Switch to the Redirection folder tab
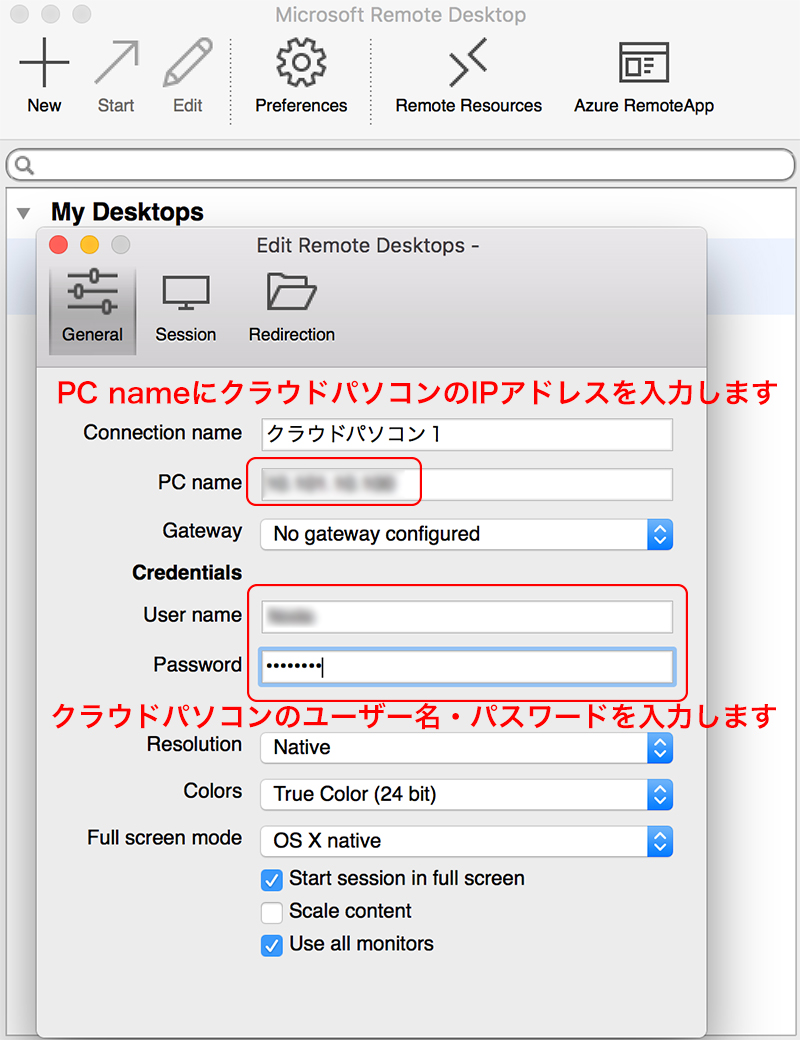 [292, 310]
